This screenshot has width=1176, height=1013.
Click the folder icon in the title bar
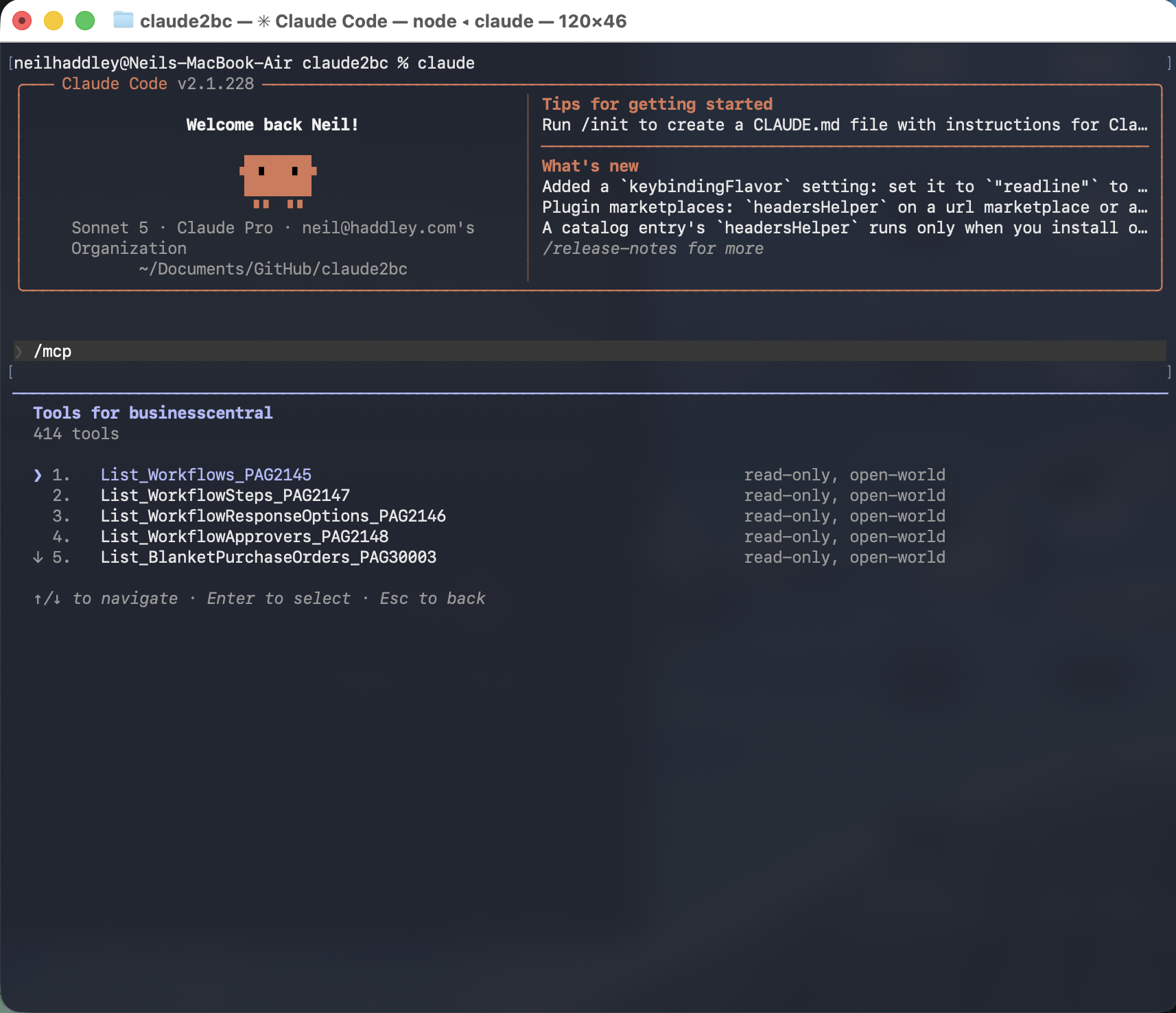(x=124, y=20)
